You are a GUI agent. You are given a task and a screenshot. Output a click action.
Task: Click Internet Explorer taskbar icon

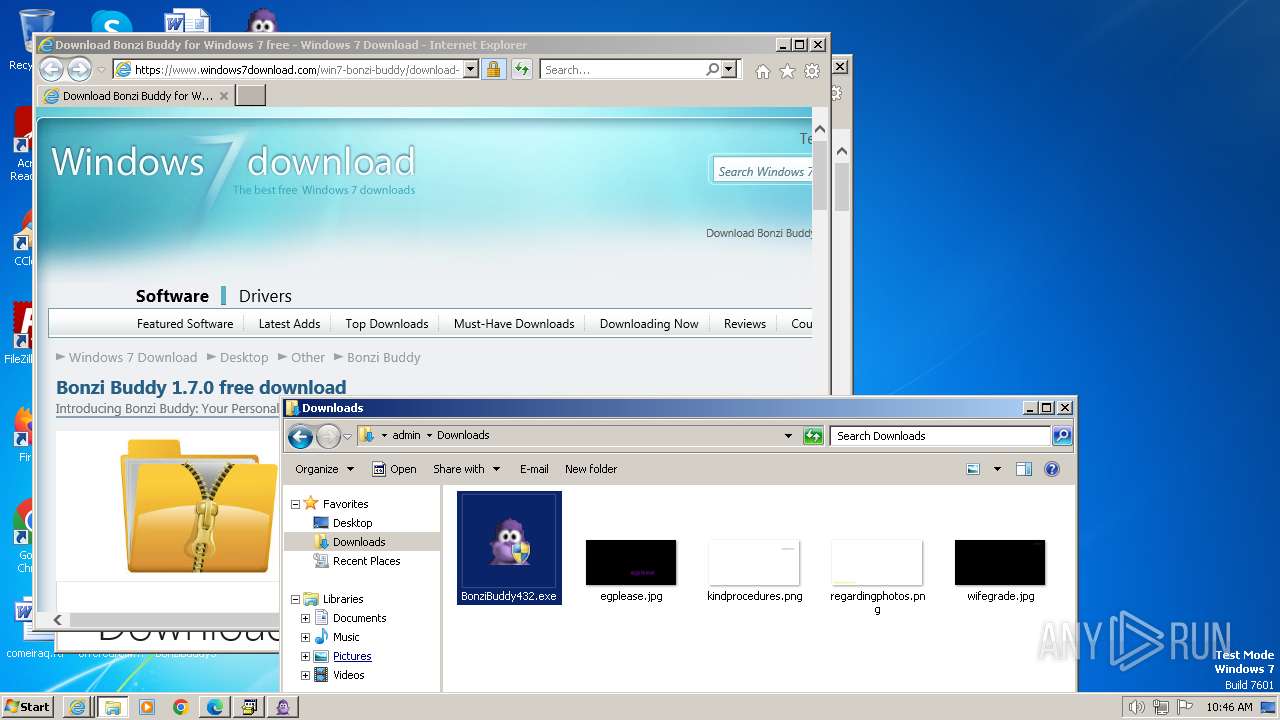(x=77, y=707)
